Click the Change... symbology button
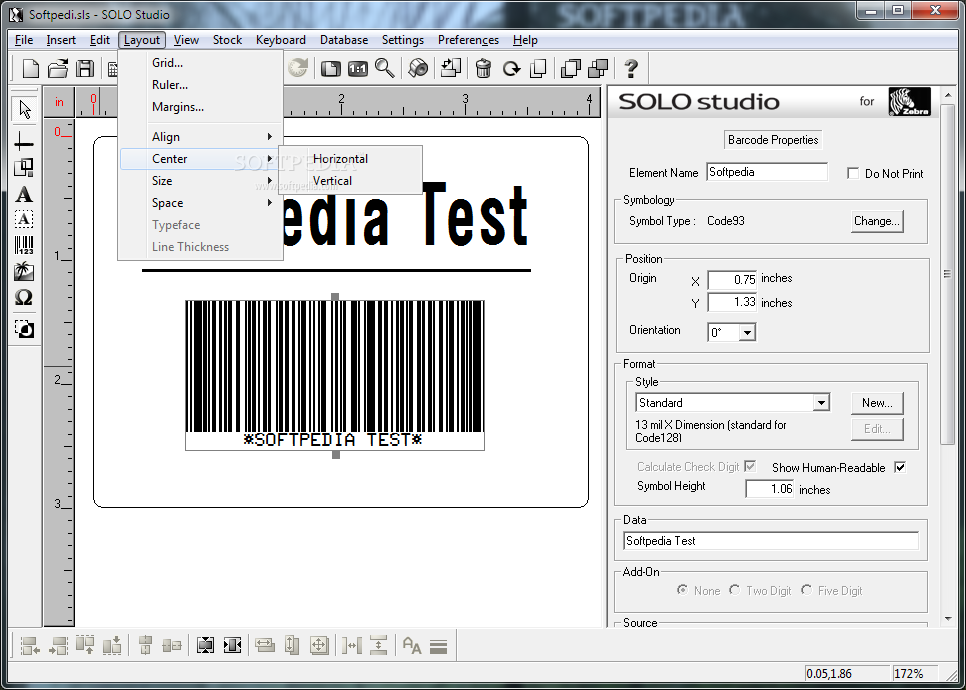966x690 pixels. pyautogui.click(x=877, y=221)
